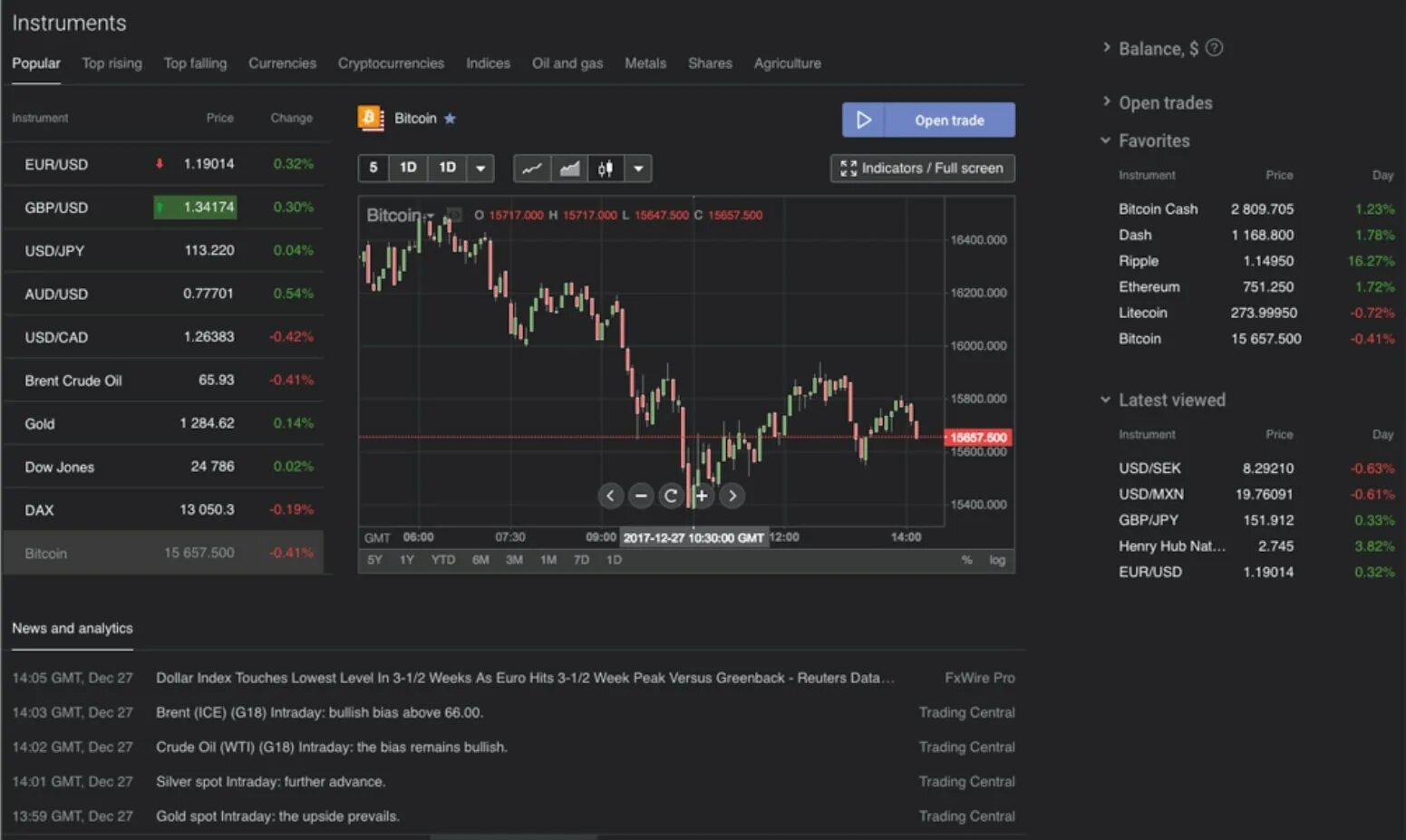Select GBP/USD instrument row

[163, 208]
